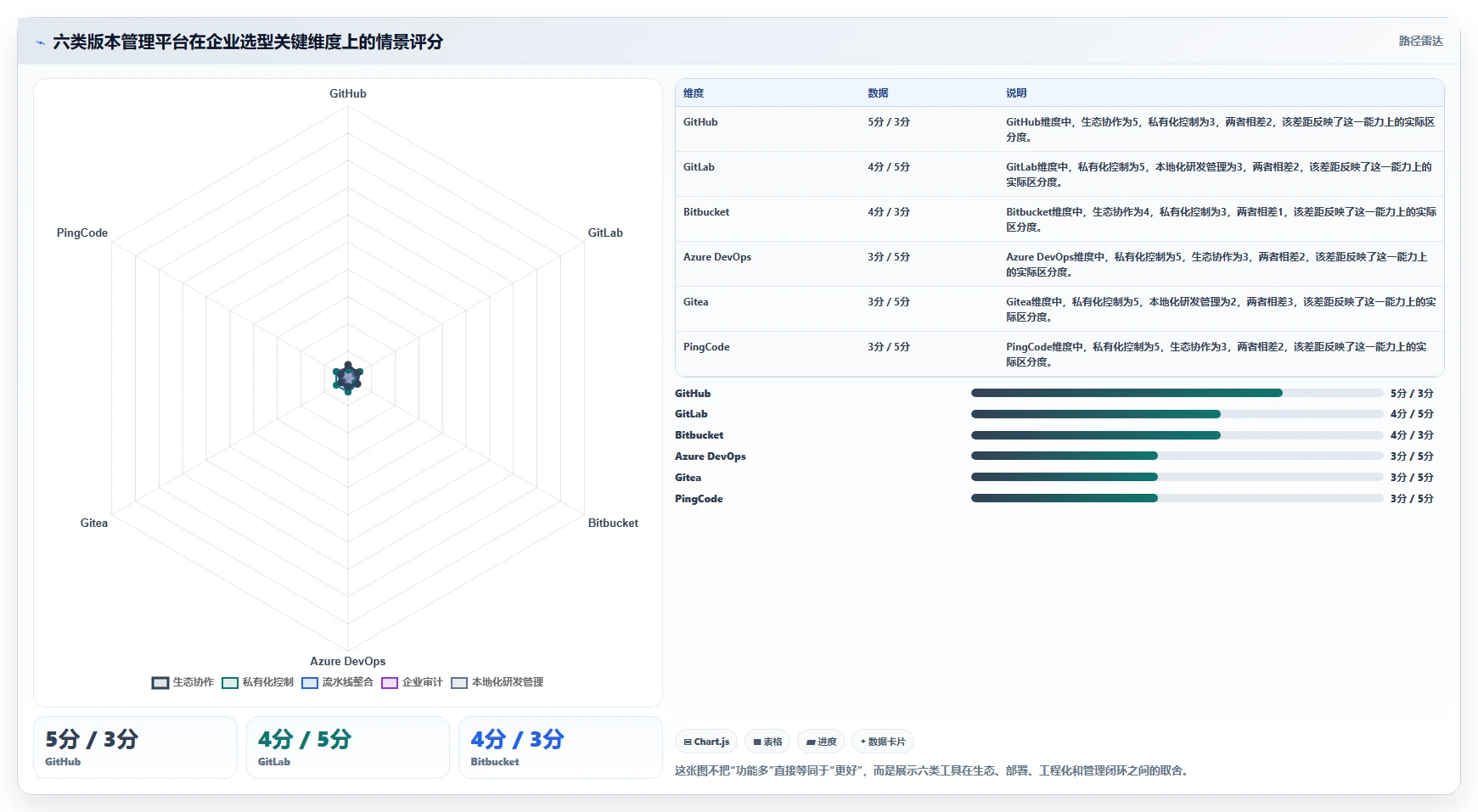Click the 路径雷达 label in header

click(1420, 41)
